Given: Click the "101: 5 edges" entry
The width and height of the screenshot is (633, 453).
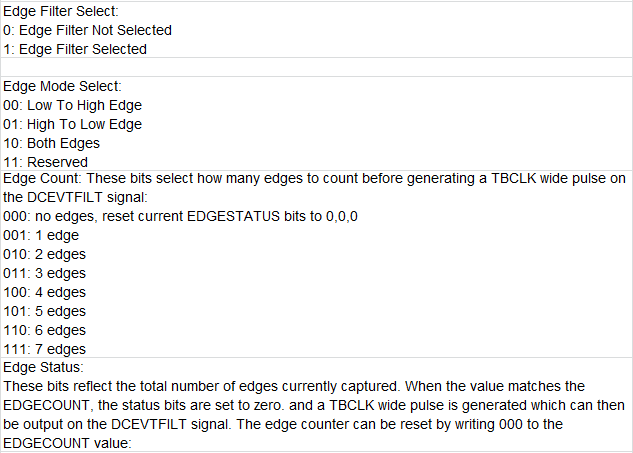Looking at the screenshot, I should tap(44, 311).
